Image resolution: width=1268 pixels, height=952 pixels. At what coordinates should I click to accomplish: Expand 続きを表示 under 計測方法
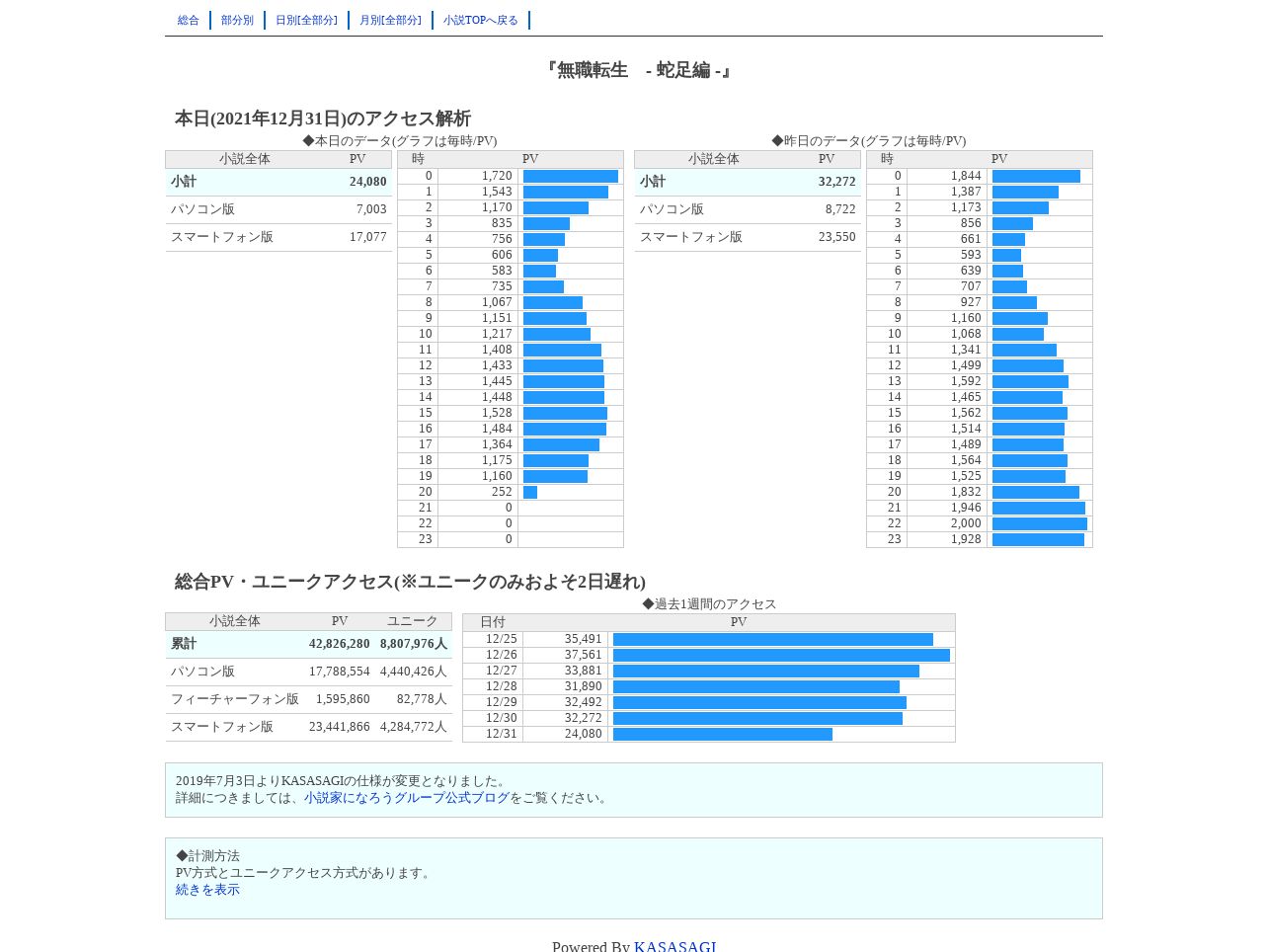click(207, 890)
